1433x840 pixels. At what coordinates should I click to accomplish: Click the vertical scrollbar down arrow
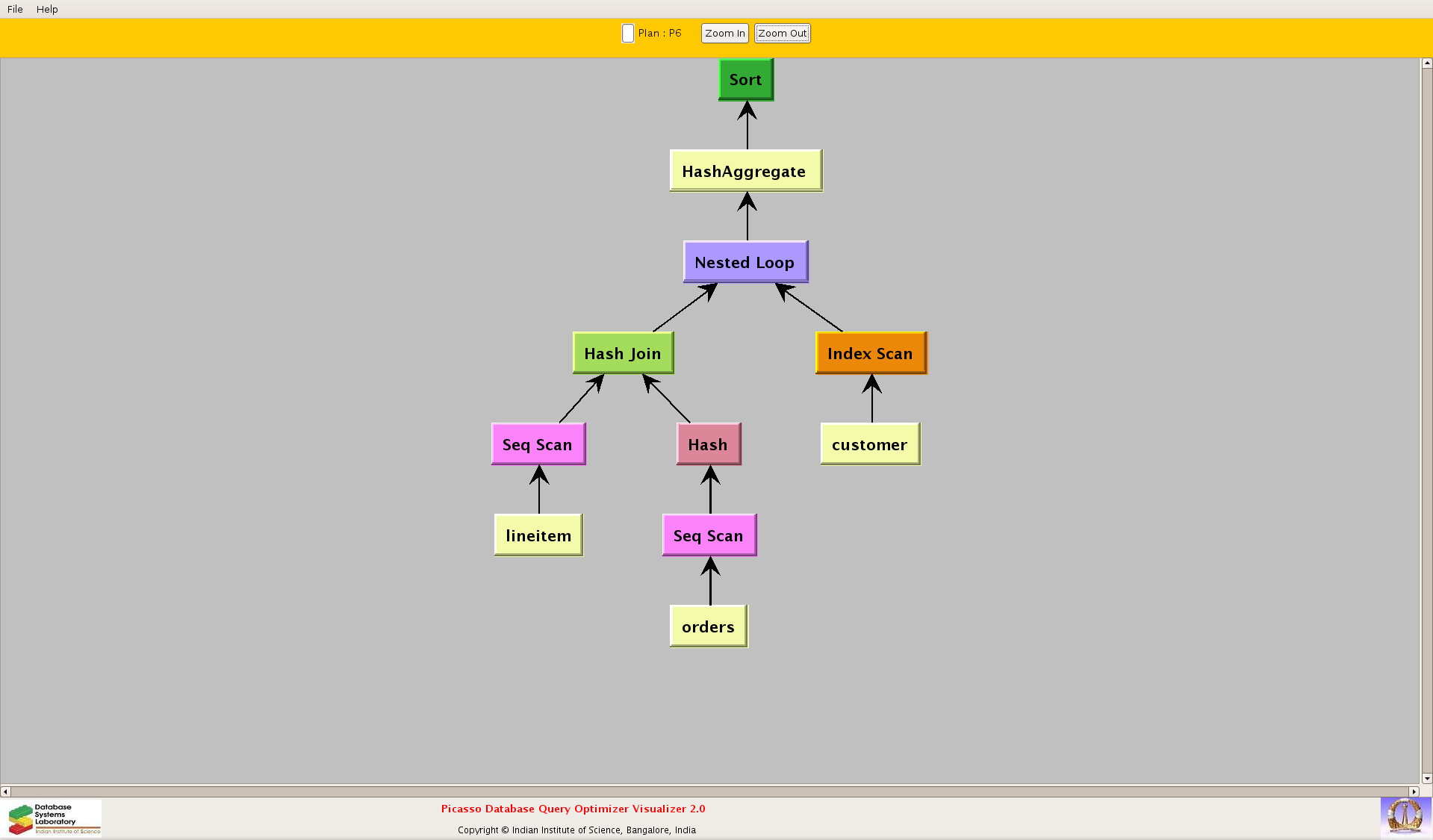tap(1426, 778)
